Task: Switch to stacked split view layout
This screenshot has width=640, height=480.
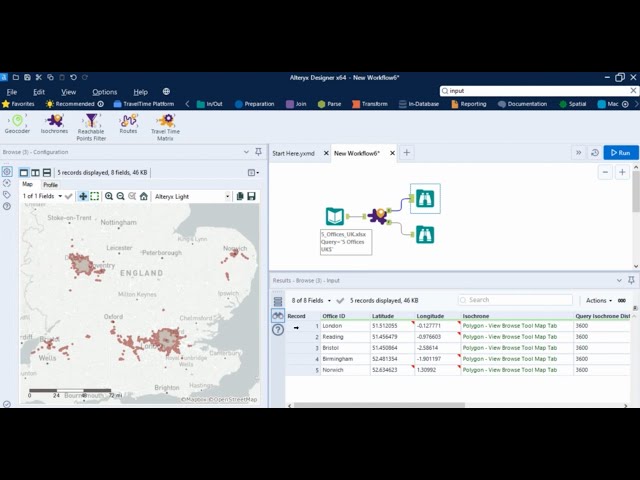Action: pyautogui.click(x=47, y=173)
